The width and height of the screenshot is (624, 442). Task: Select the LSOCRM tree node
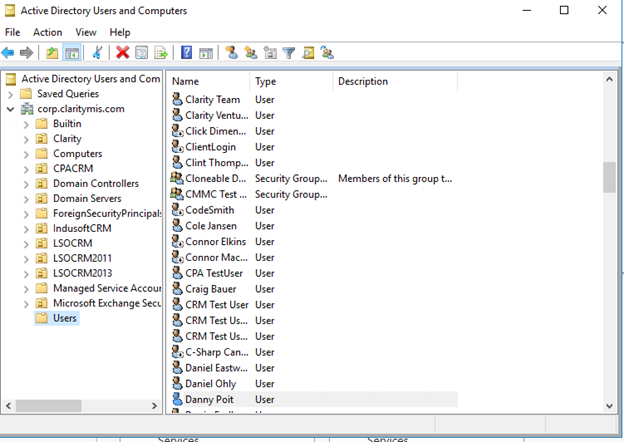pos(73,243)
